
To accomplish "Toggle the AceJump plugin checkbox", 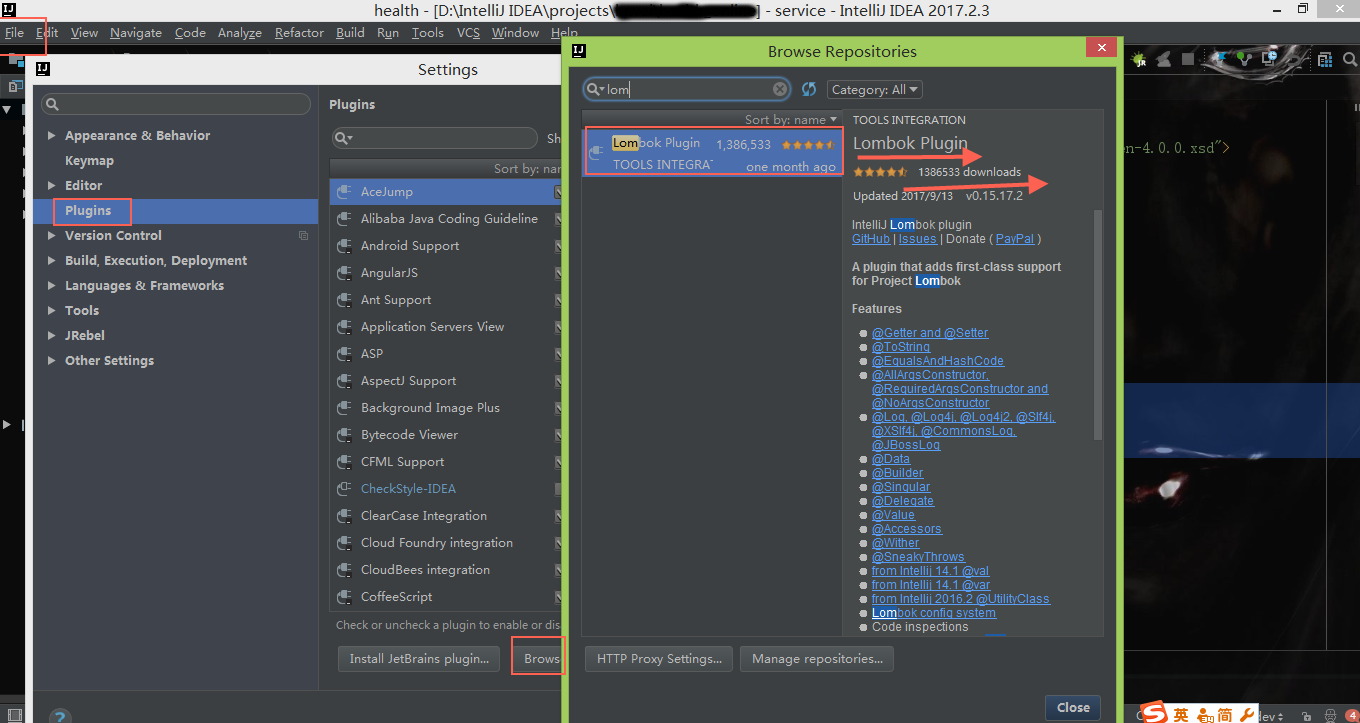I will 558,192.
